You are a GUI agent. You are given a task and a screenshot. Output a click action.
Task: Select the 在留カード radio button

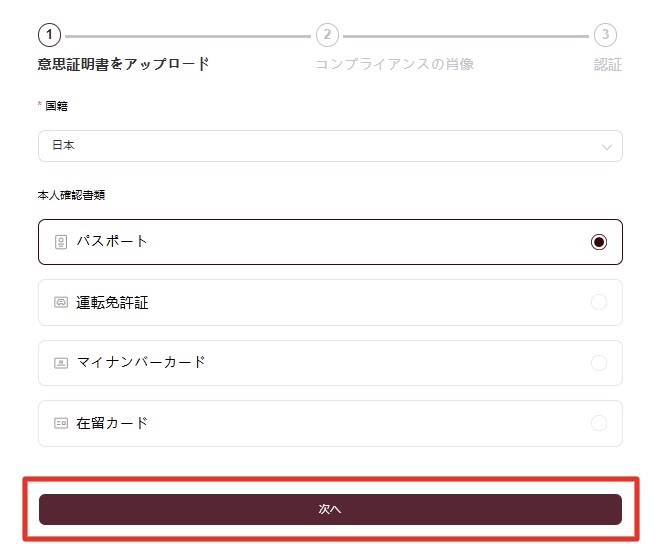click(599, 423)
